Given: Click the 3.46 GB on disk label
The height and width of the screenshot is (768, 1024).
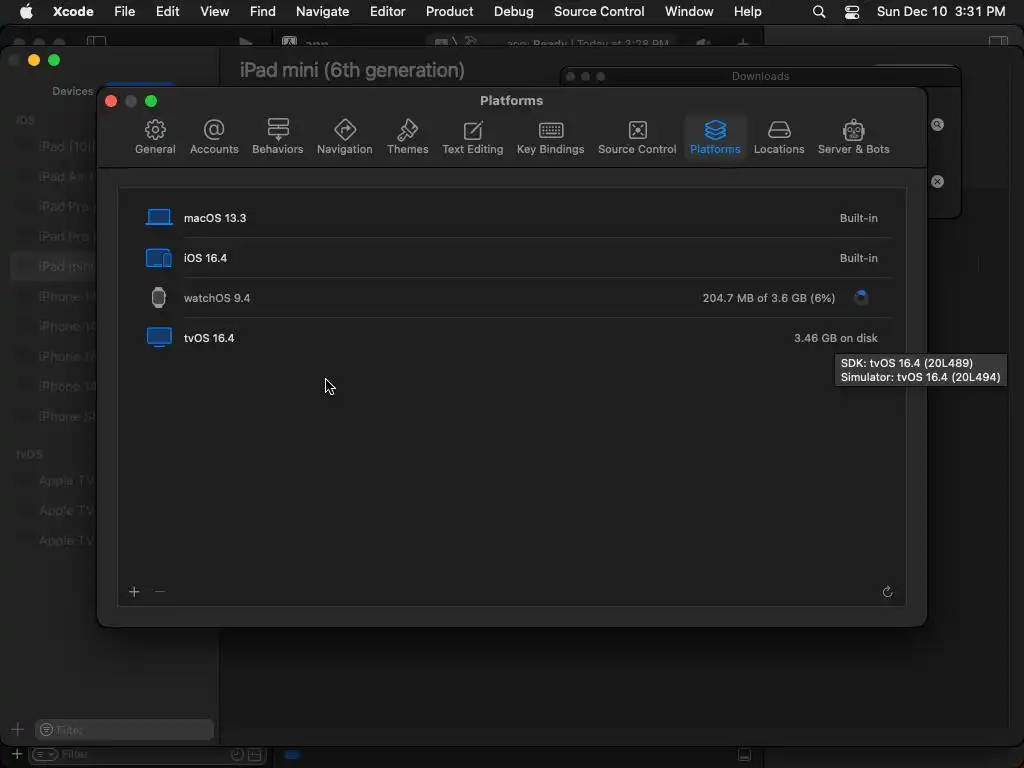Looking at the screenshot, I should [835, 338].
